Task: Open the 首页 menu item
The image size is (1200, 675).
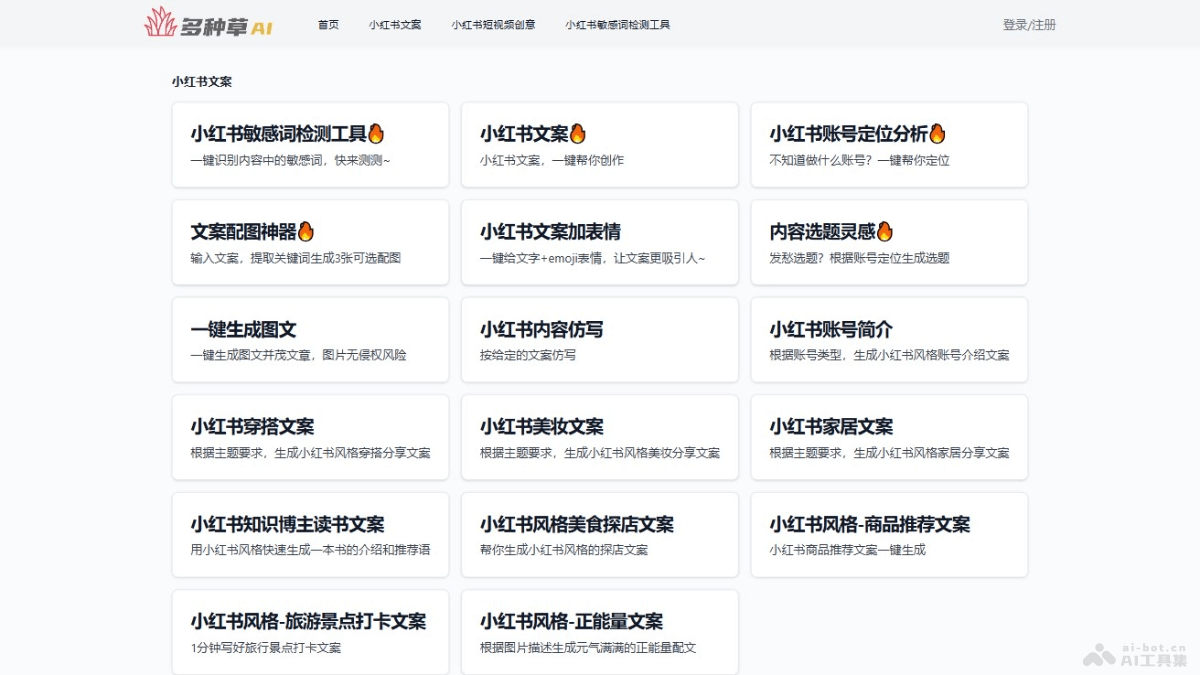Action: coord(327,25)
